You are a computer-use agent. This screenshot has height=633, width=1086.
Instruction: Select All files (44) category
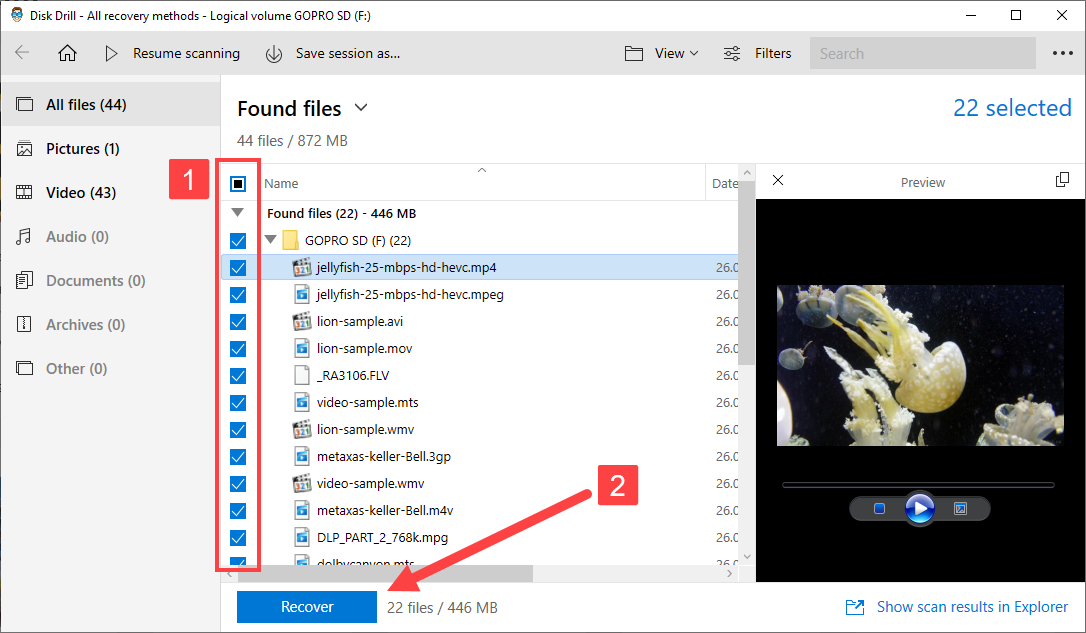pos(111,105)
